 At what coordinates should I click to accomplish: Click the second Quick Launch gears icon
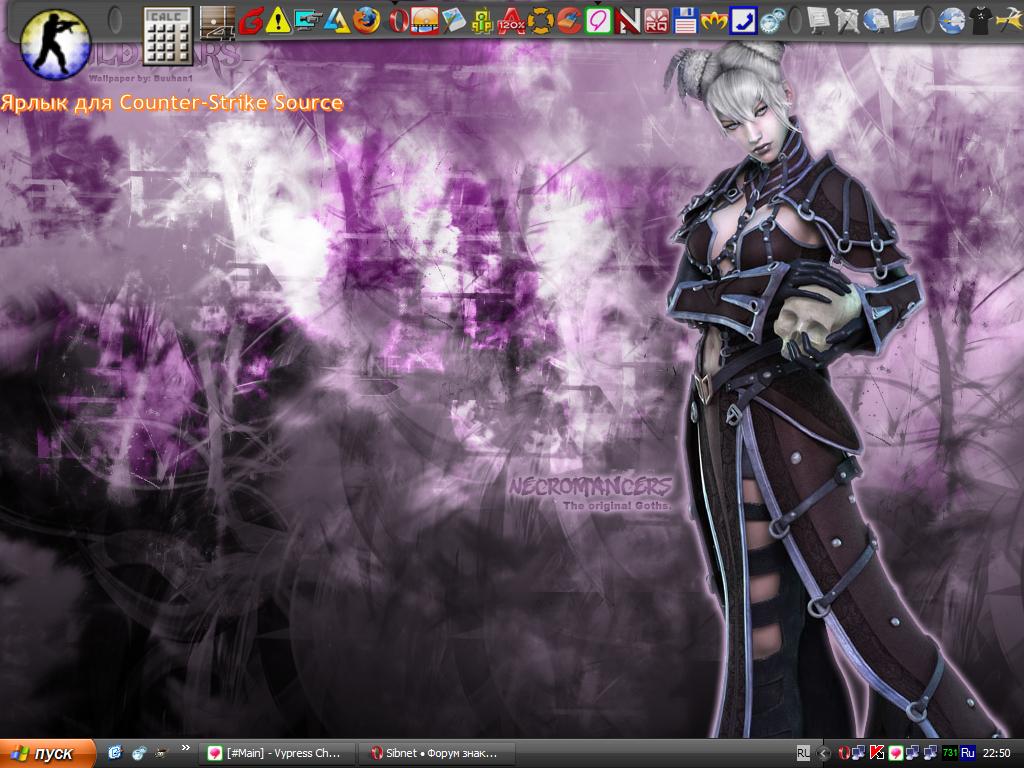coord(138,753)
